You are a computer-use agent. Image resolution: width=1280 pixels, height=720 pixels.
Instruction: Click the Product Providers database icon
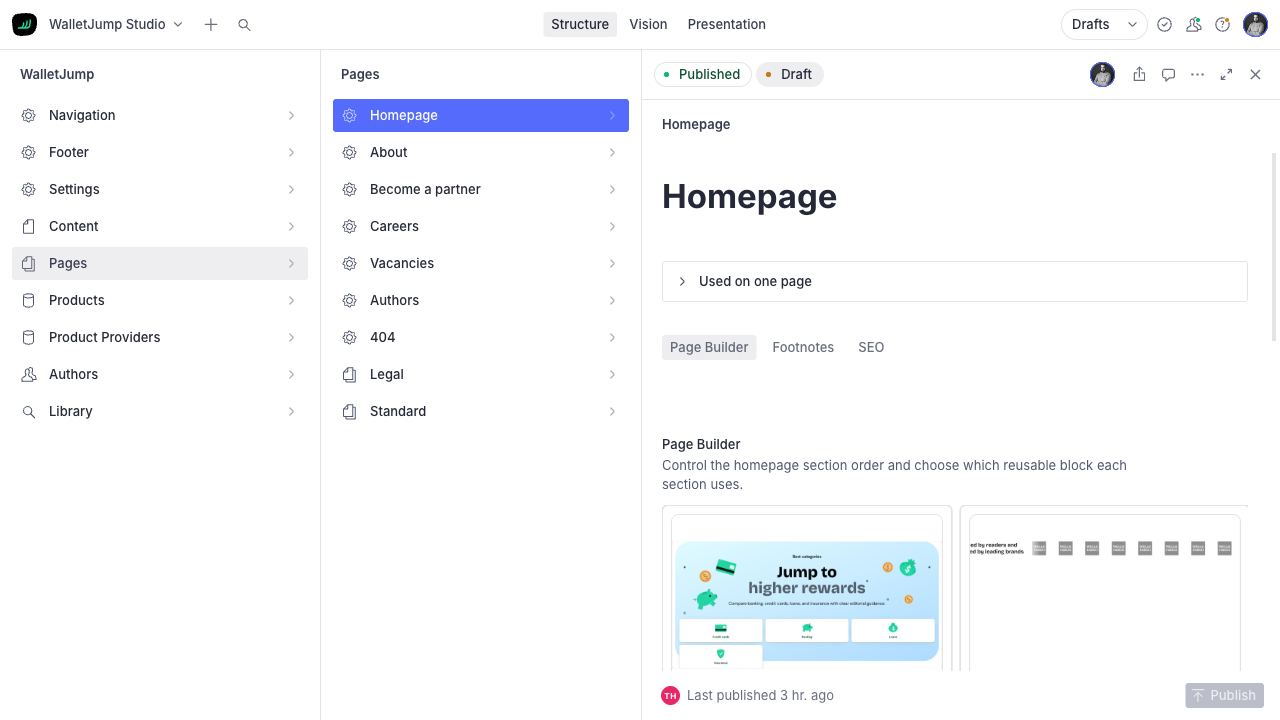[28, 337]
